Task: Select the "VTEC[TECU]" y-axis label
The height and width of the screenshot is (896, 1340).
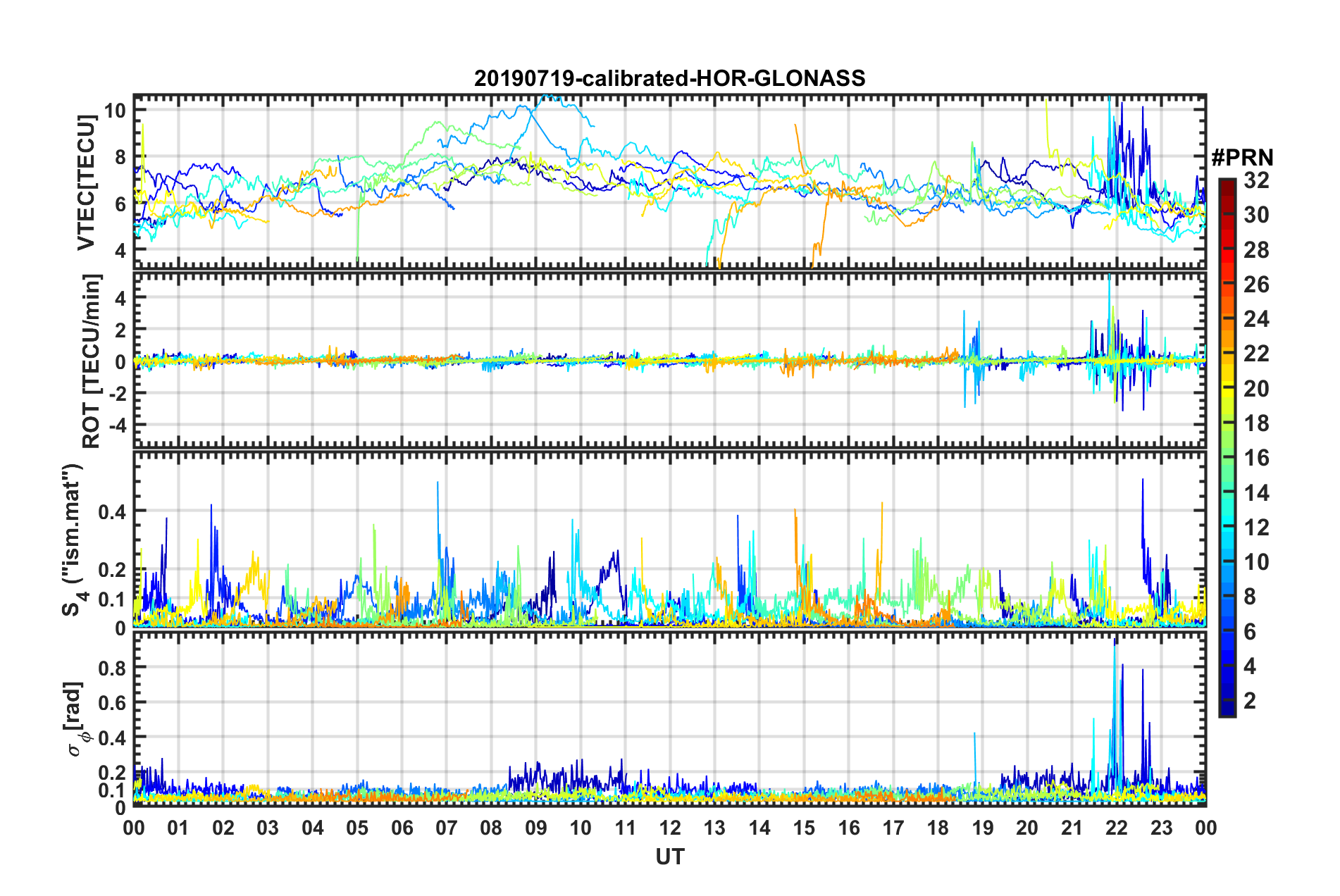Action: [87, 183]
